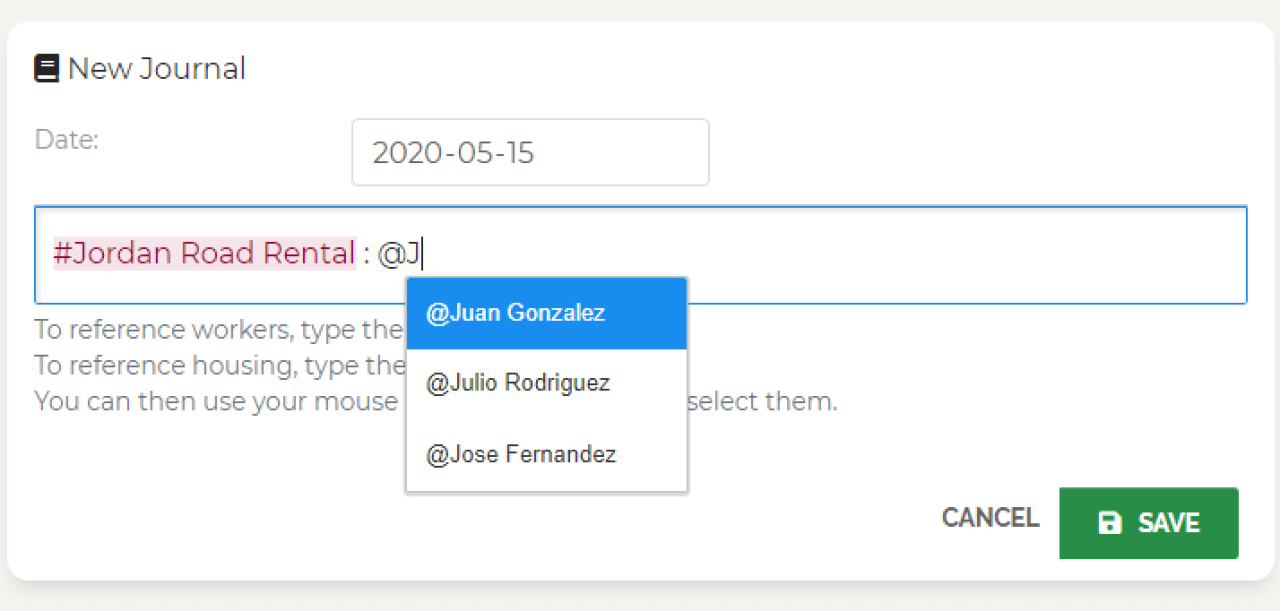Click the book icon beside New Journal
The width and height of the screenshot is (1280, 611).
pyautogui.click(x=46, y=69)
